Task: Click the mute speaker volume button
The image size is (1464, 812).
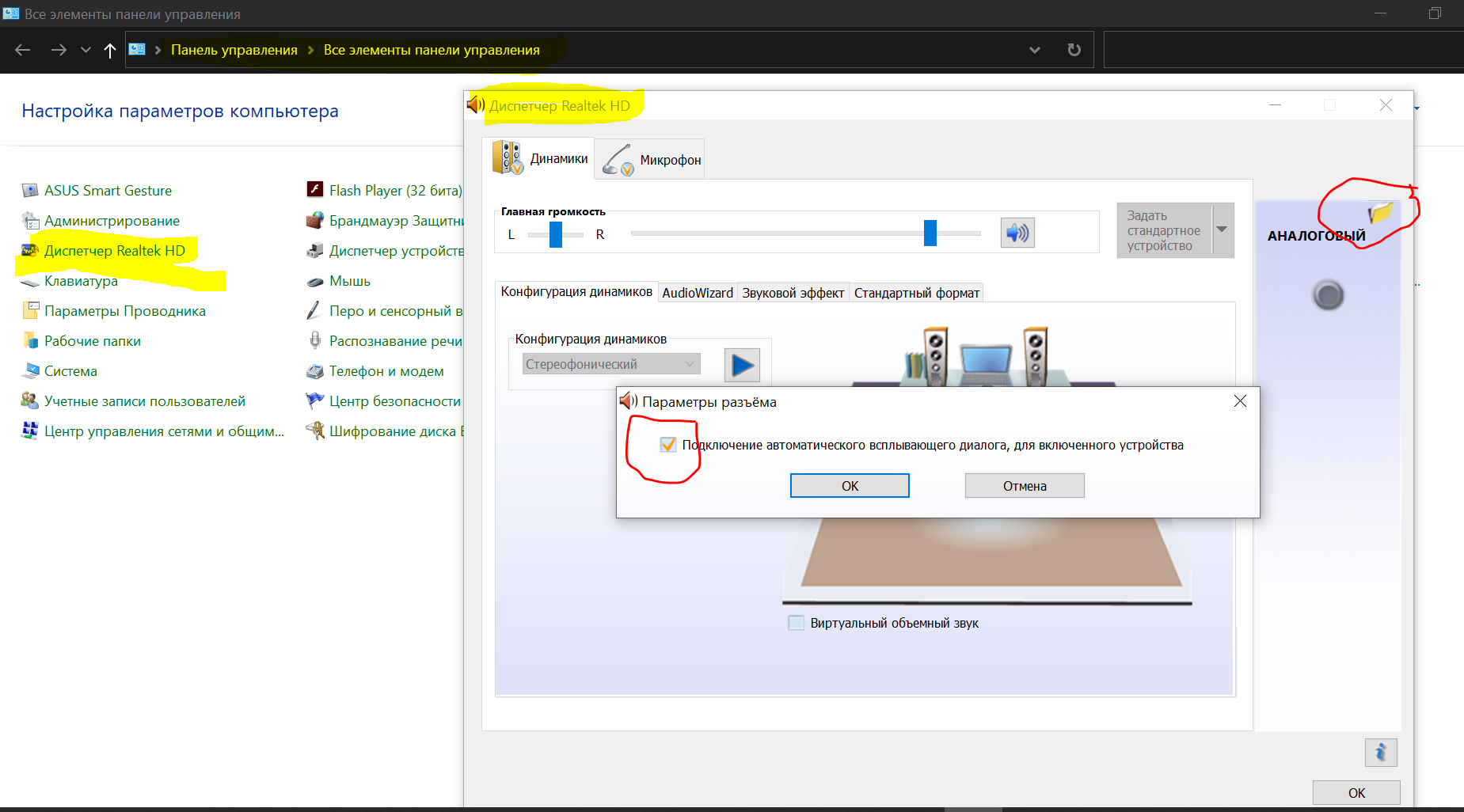Action: point(1017,233)
